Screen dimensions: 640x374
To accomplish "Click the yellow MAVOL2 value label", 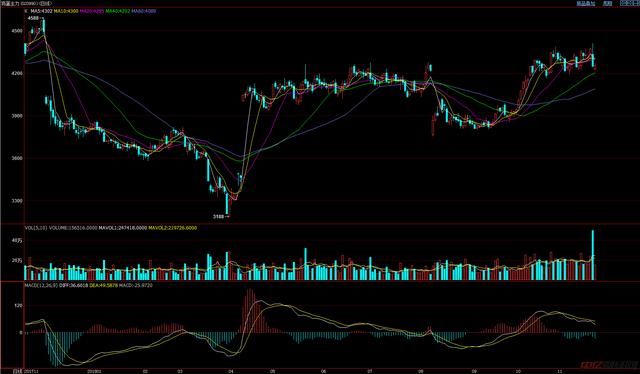I will 172,228.
